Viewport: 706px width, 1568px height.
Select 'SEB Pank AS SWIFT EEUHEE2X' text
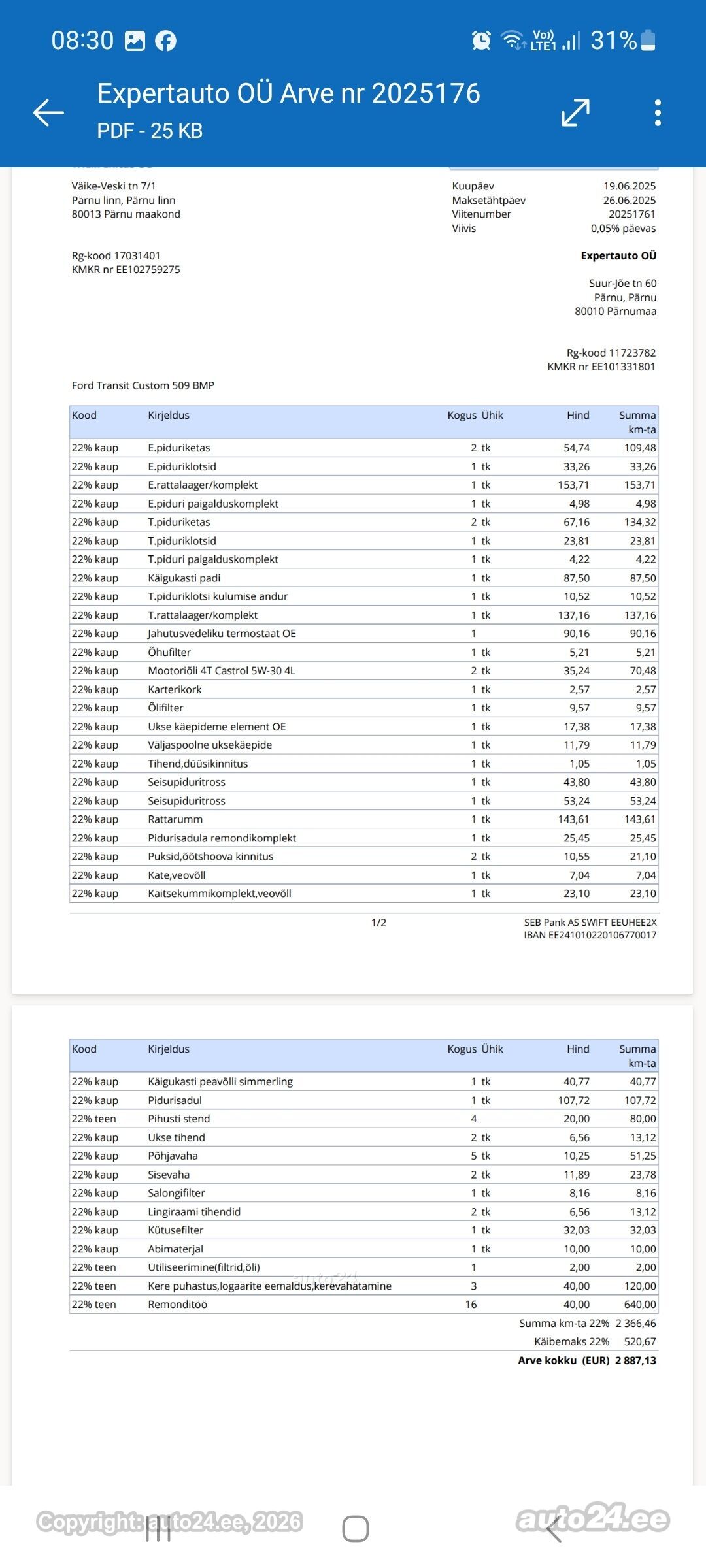pos(590,923)
